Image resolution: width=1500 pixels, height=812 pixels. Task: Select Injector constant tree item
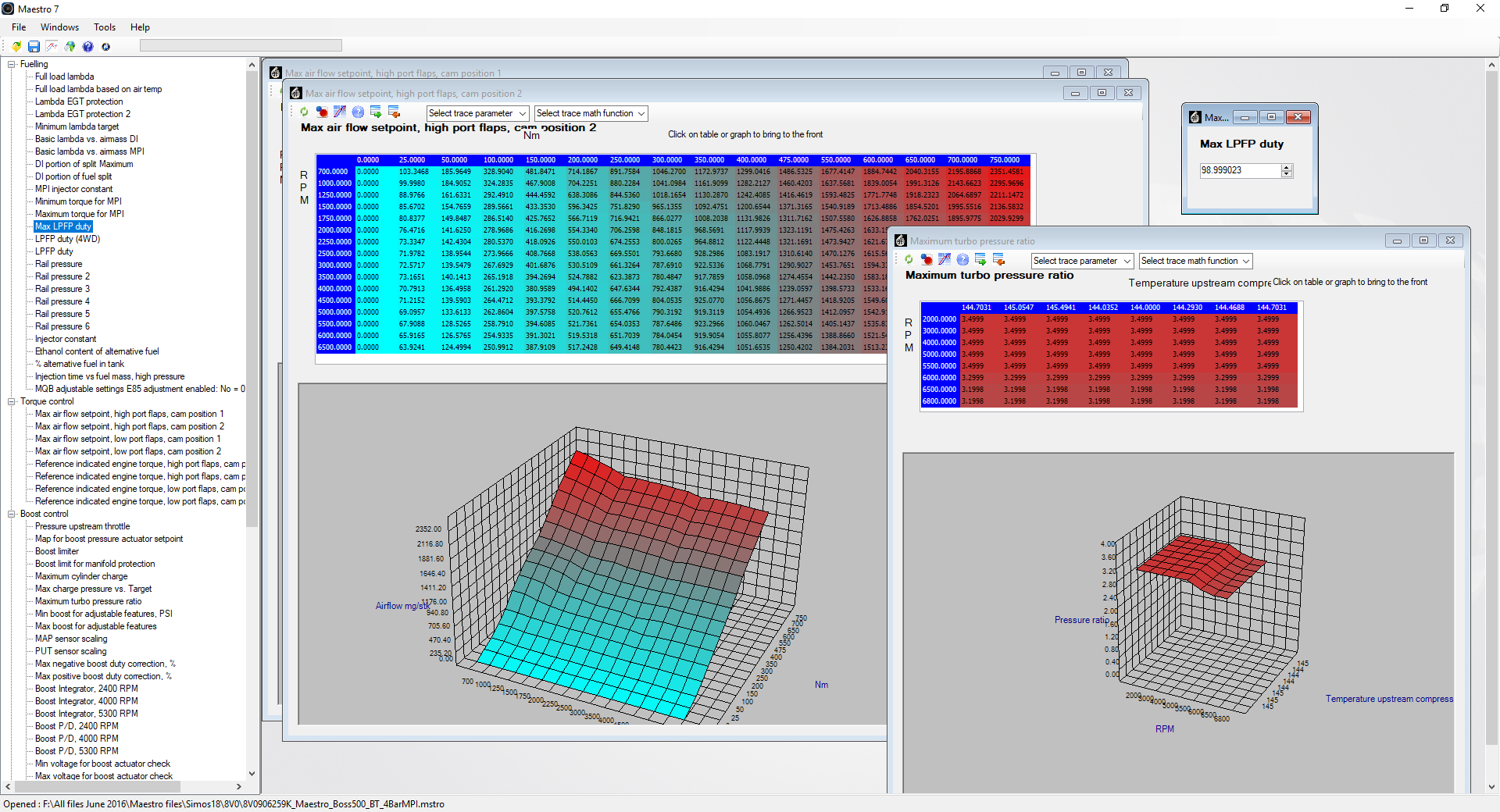(x=66, y=339)
